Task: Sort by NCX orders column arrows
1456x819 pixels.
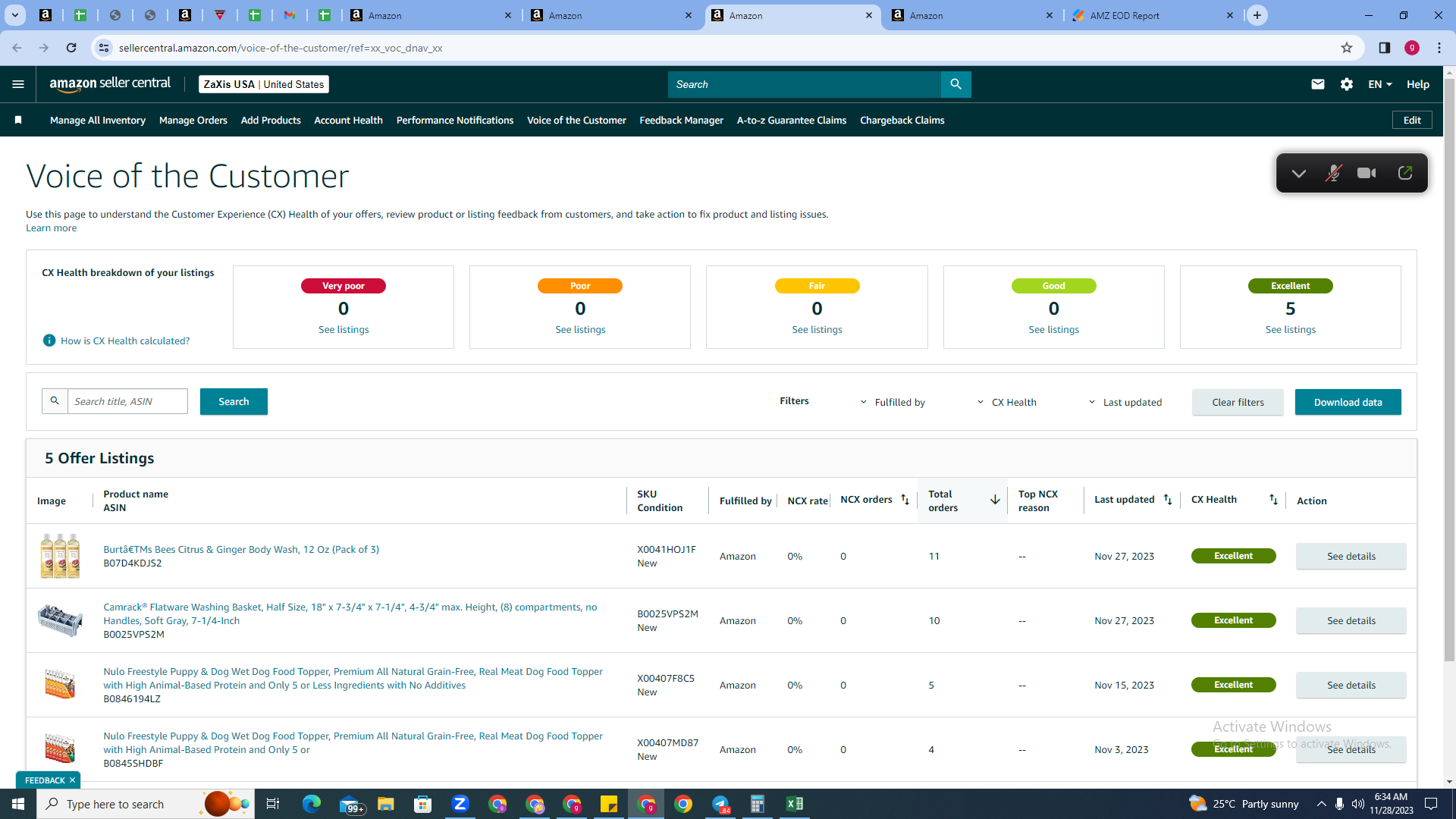Action: click(x=905, y=500)
